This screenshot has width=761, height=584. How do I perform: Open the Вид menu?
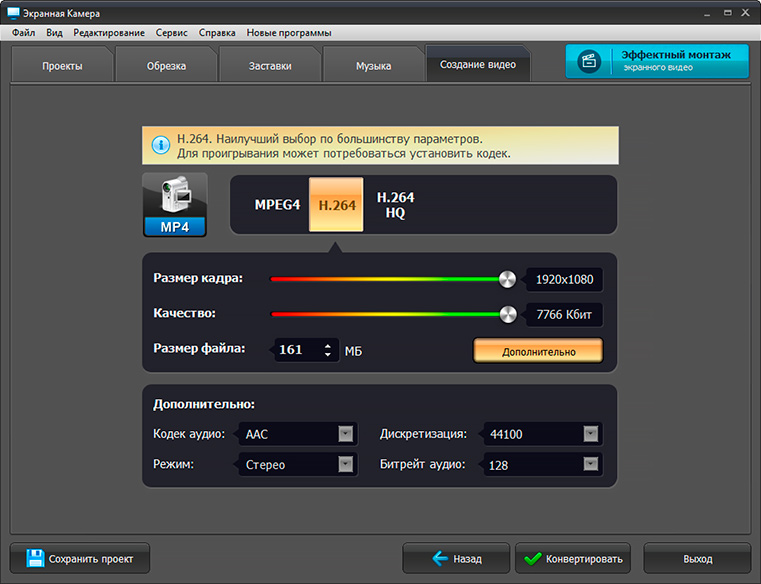click(x=54, y=33)
